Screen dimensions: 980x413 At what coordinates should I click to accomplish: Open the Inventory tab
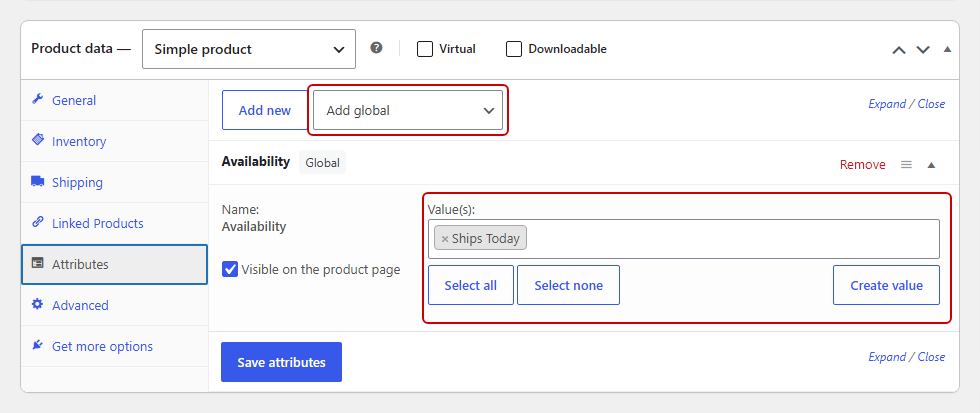click(114, 141)
